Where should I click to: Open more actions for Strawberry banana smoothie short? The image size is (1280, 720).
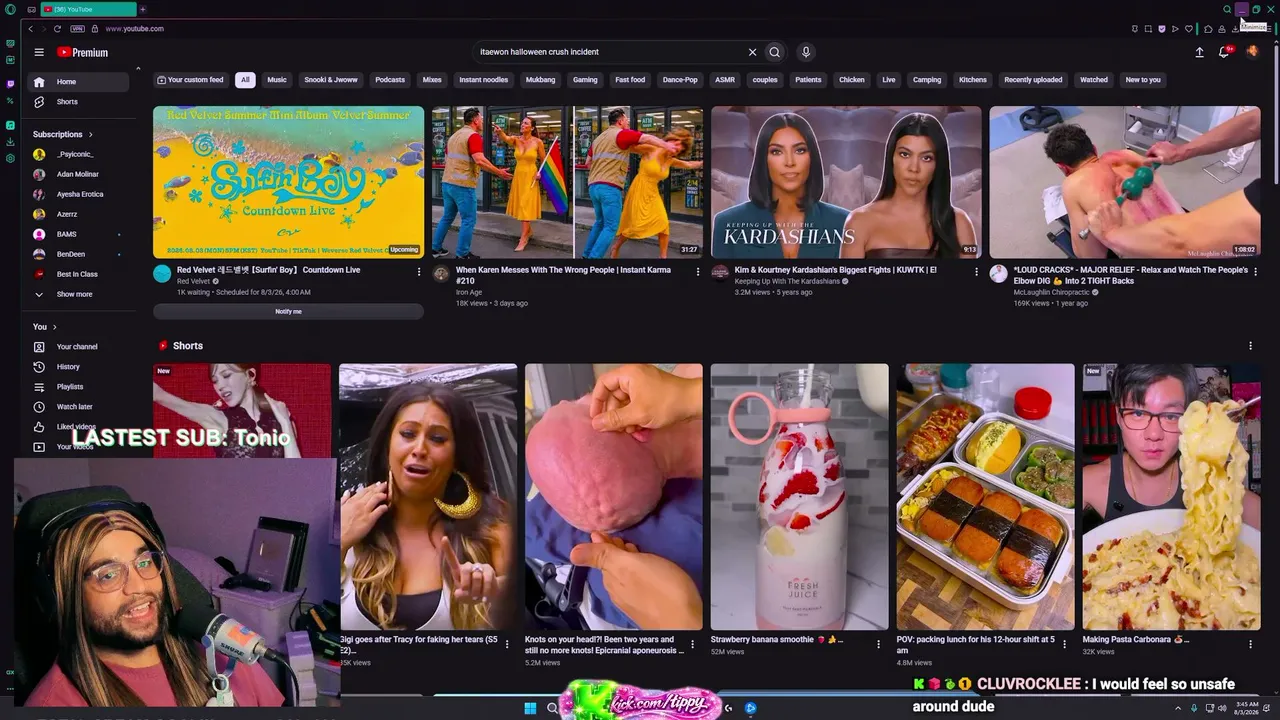(878, 644)
